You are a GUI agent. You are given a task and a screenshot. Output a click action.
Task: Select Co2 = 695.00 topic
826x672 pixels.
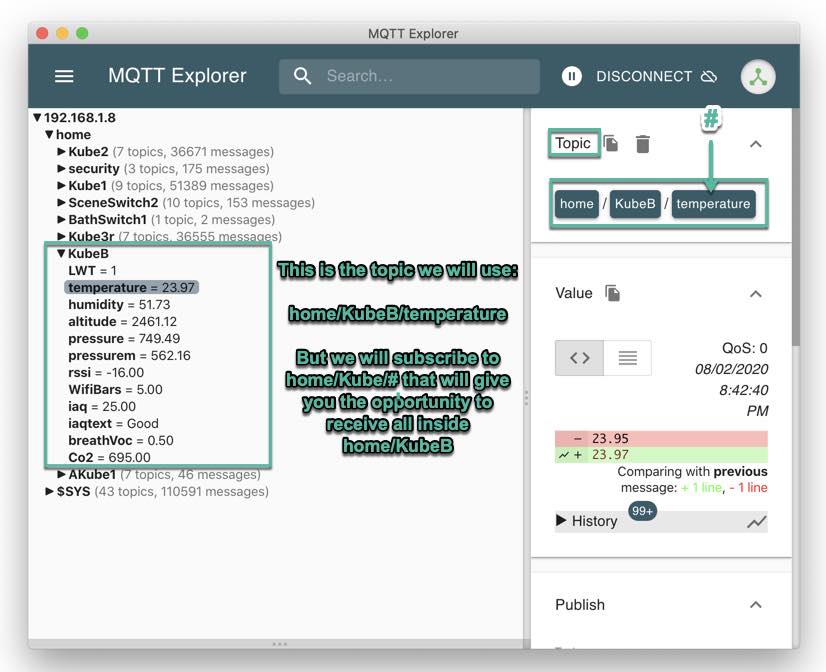(x=109, y=458)
